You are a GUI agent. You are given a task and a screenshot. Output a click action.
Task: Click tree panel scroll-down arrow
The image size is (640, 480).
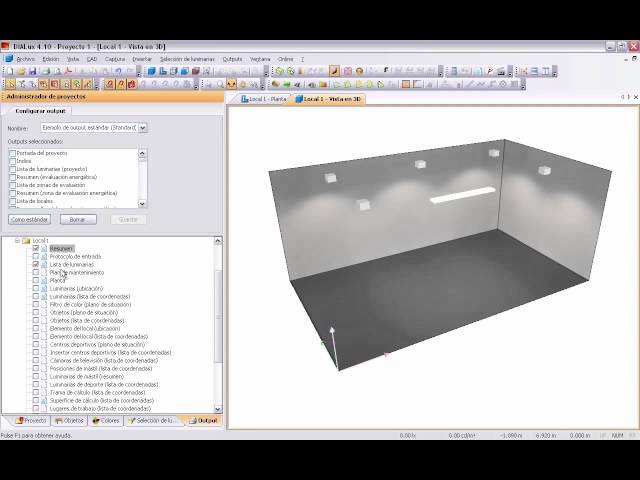click(x=218, y=409)
